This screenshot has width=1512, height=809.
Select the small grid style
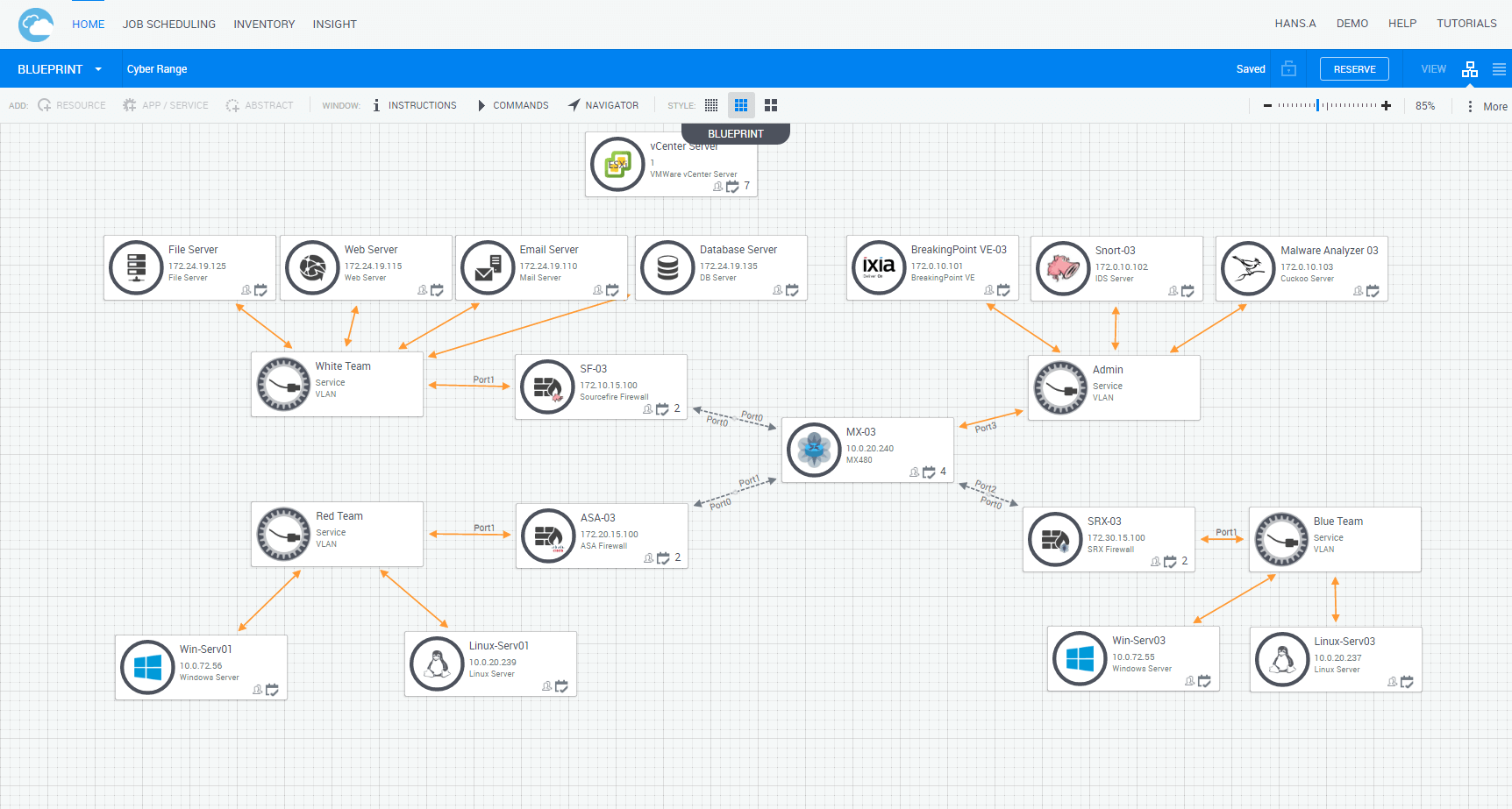click(x=711, y=105)
